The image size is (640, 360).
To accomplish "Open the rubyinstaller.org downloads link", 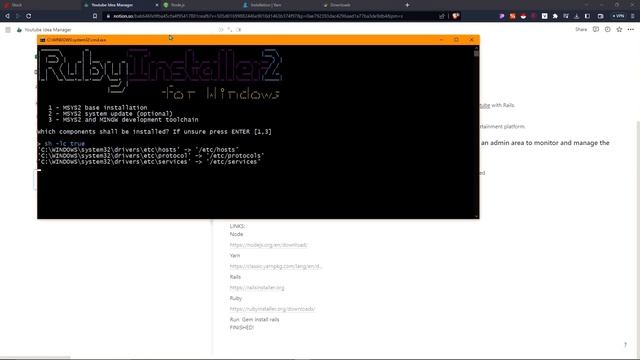I will pyautogui.click(x=272, y=309).
